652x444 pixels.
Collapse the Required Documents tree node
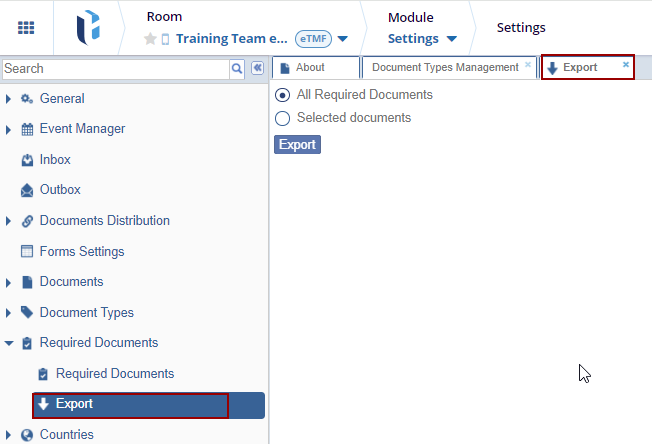click(x=9, y=343)
